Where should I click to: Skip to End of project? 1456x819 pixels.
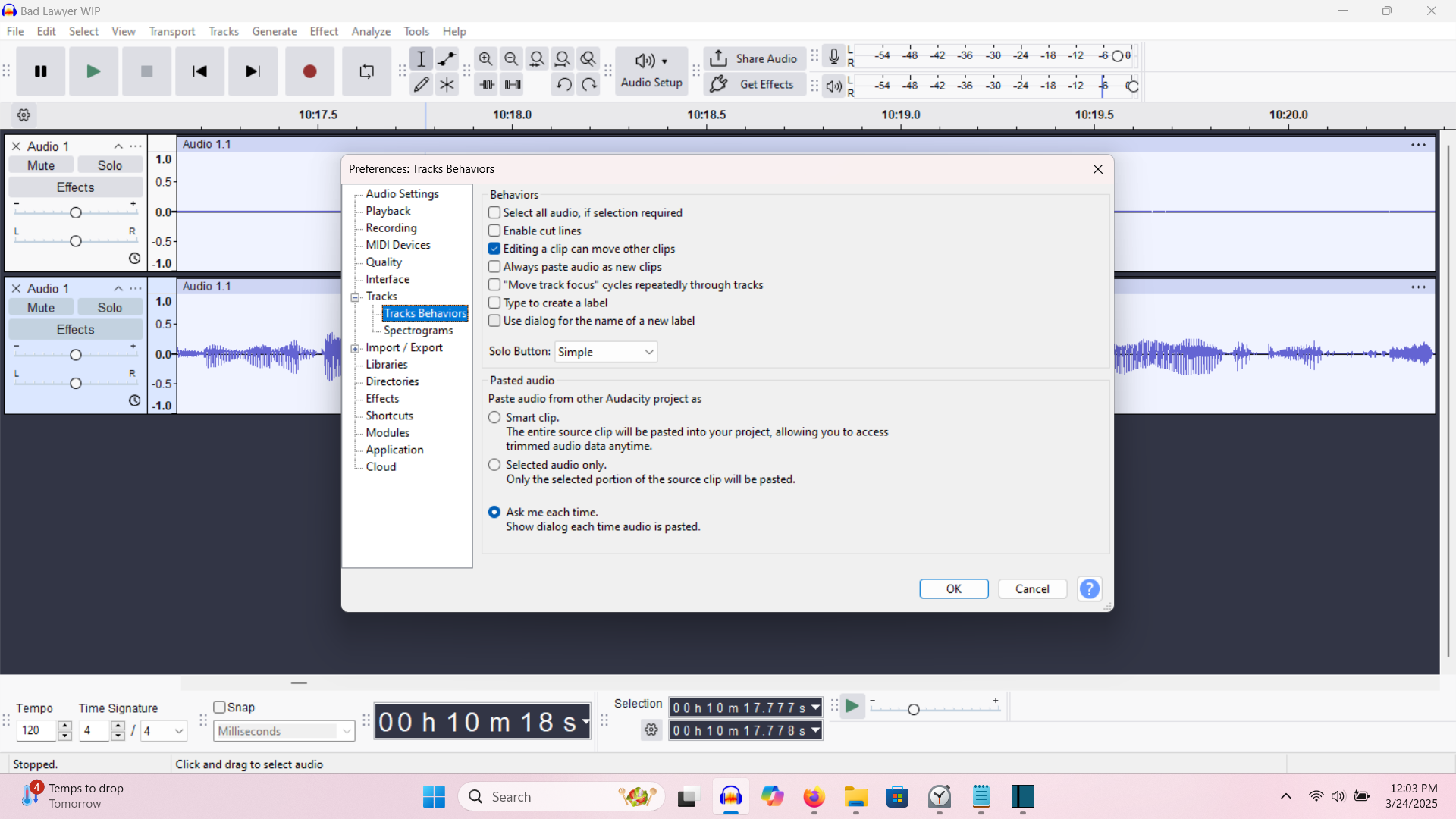[x=253, y=71]
